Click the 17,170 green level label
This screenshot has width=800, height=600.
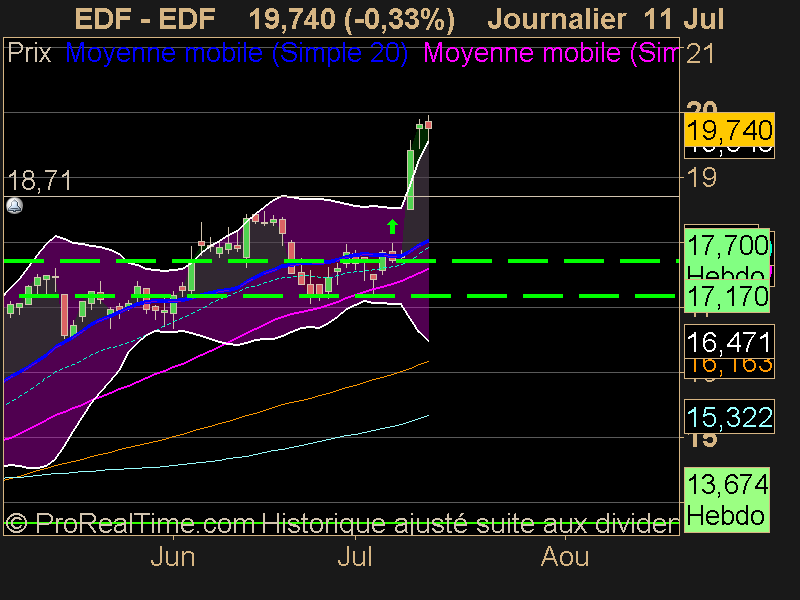(x=727, y=296)
